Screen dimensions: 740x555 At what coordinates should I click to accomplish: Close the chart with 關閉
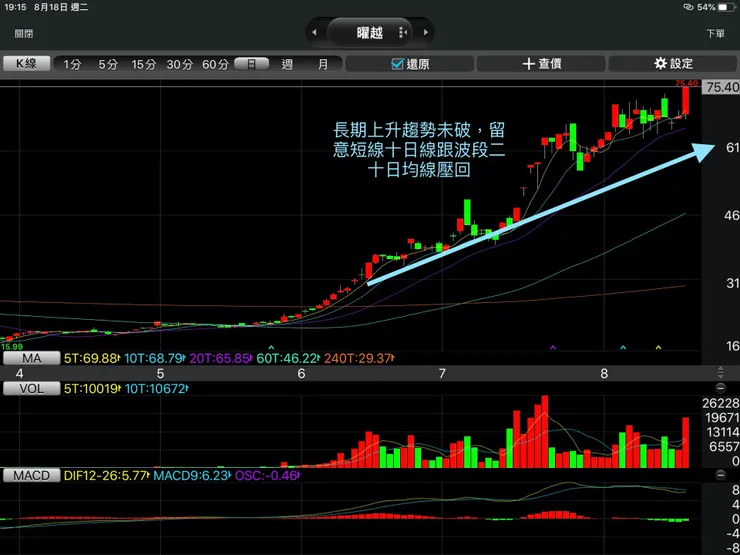pos(24,34)
